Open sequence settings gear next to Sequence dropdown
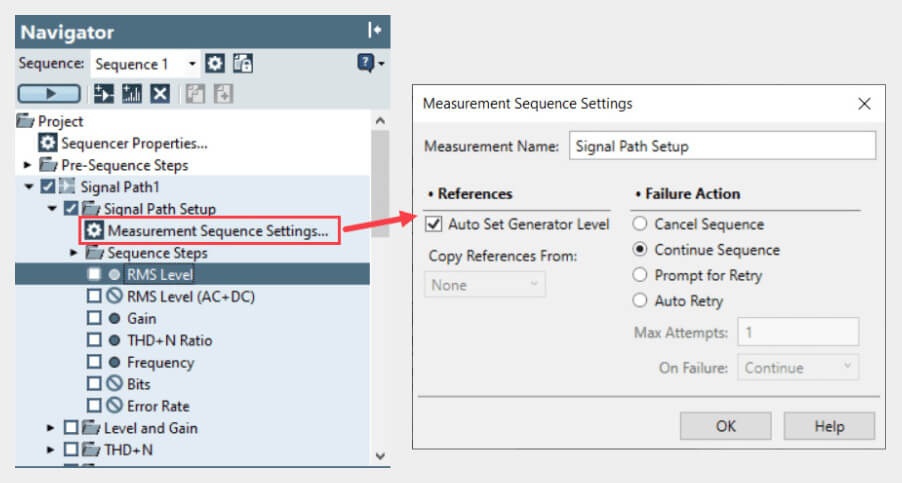This screenshot has height=483, width=902. [x=215, y=64]
